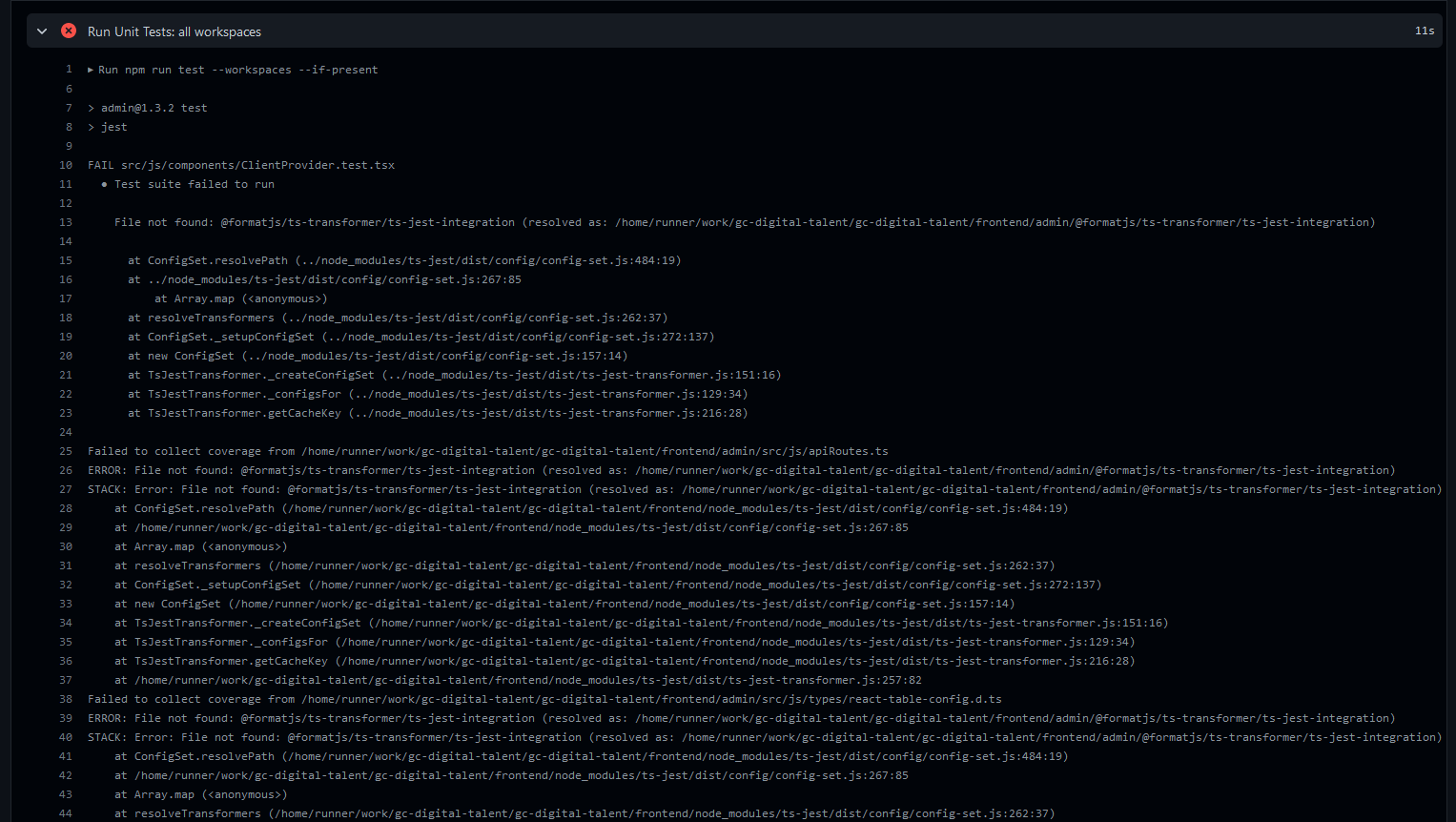This screenshot has width=1456, height=822.
Task: Open the line number 10 permalink
Action: 66,165
